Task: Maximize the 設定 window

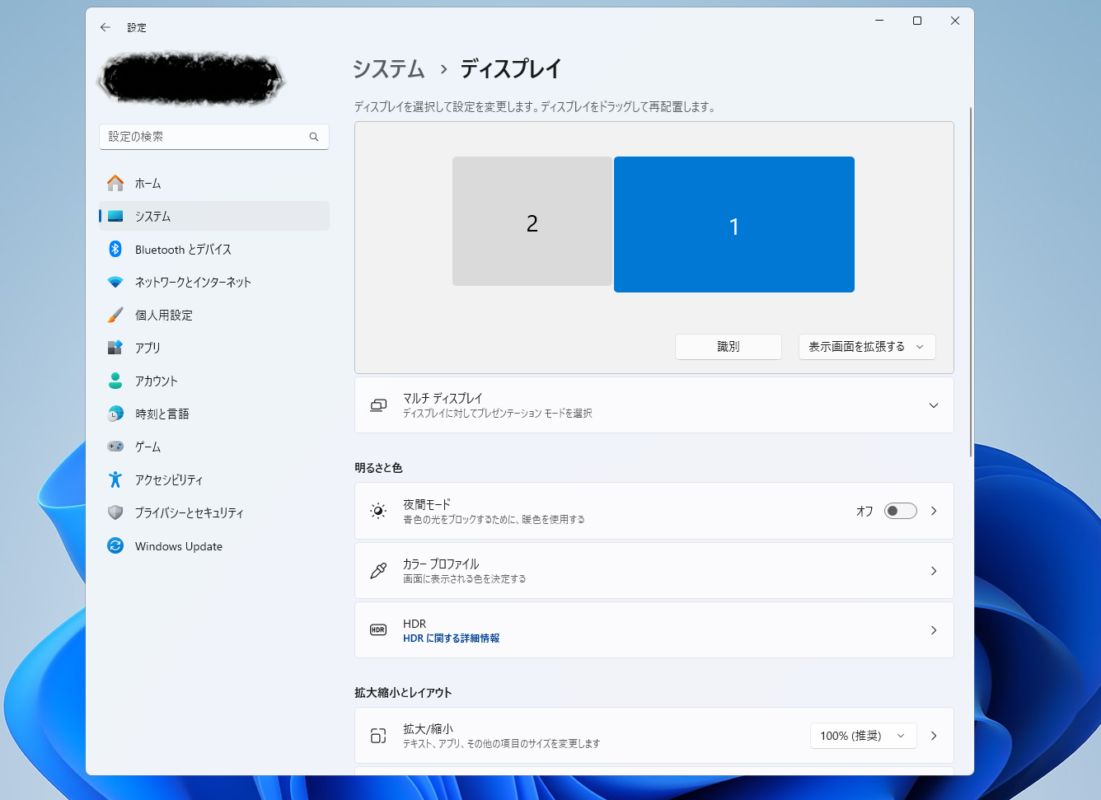Action: pos(917,21)
